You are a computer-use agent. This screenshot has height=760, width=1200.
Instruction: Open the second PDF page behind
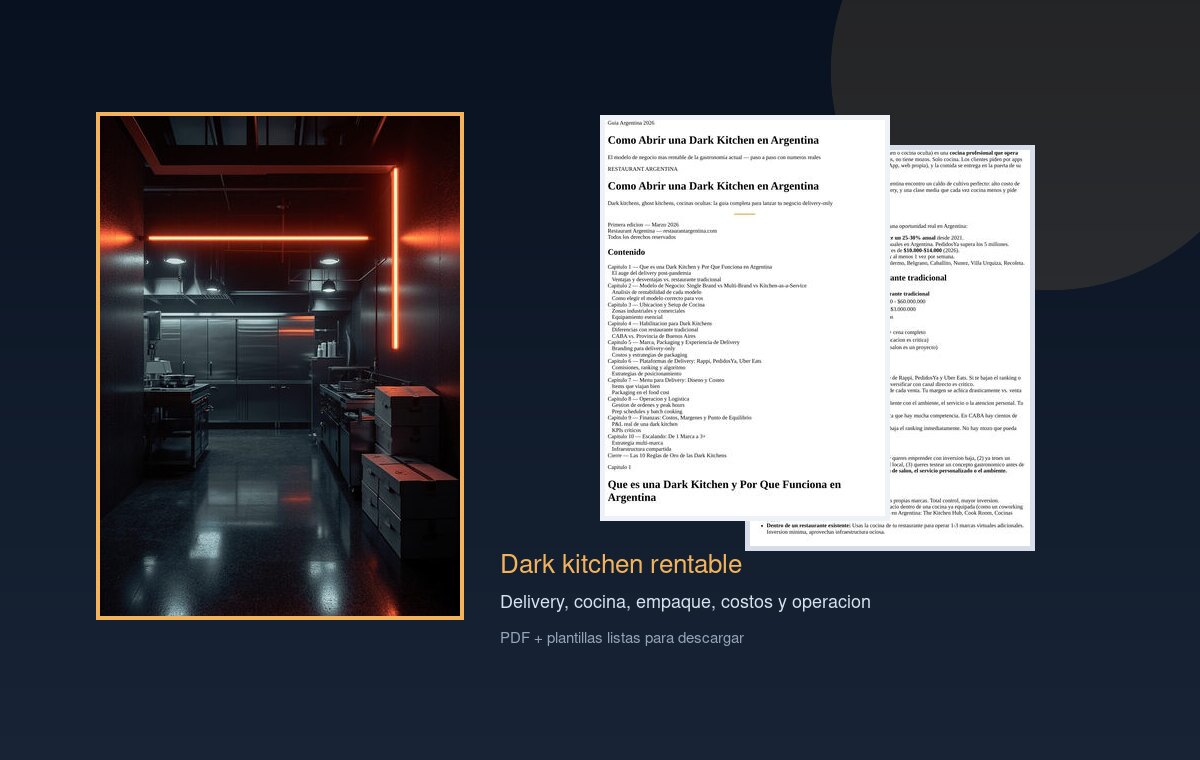click(x=962, y=348)
